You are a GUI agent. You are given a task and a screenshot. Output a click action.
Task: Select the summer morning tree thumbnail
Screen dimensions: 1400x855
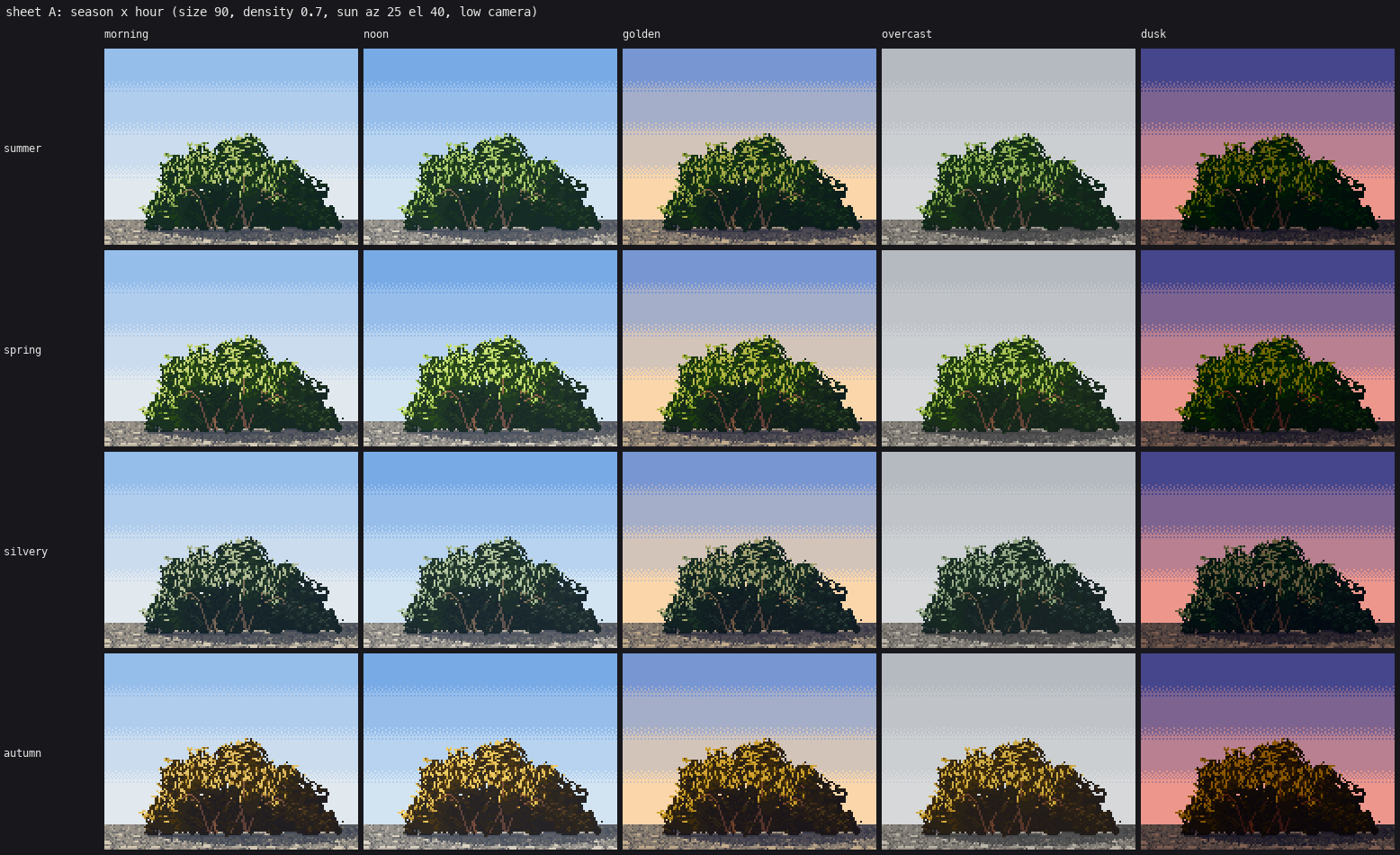pos(231,147)
